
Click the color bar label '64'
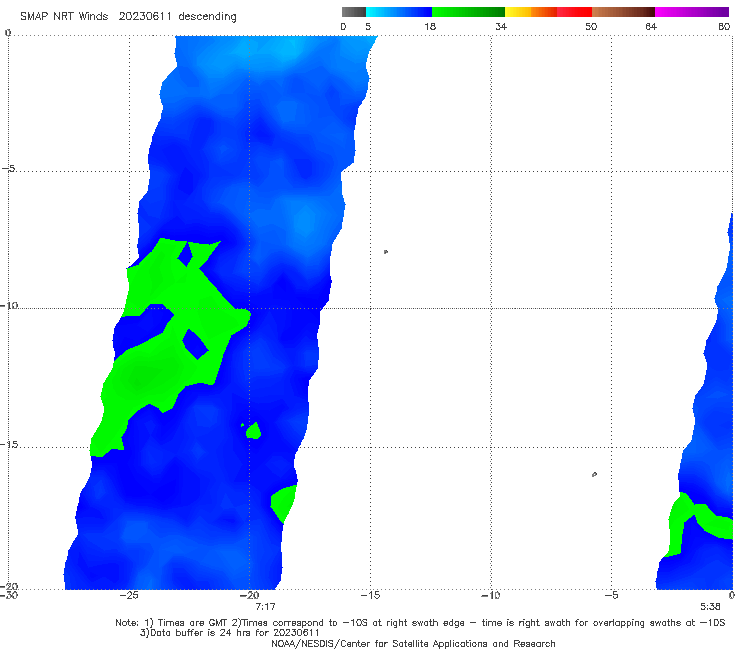click(651, 27)
